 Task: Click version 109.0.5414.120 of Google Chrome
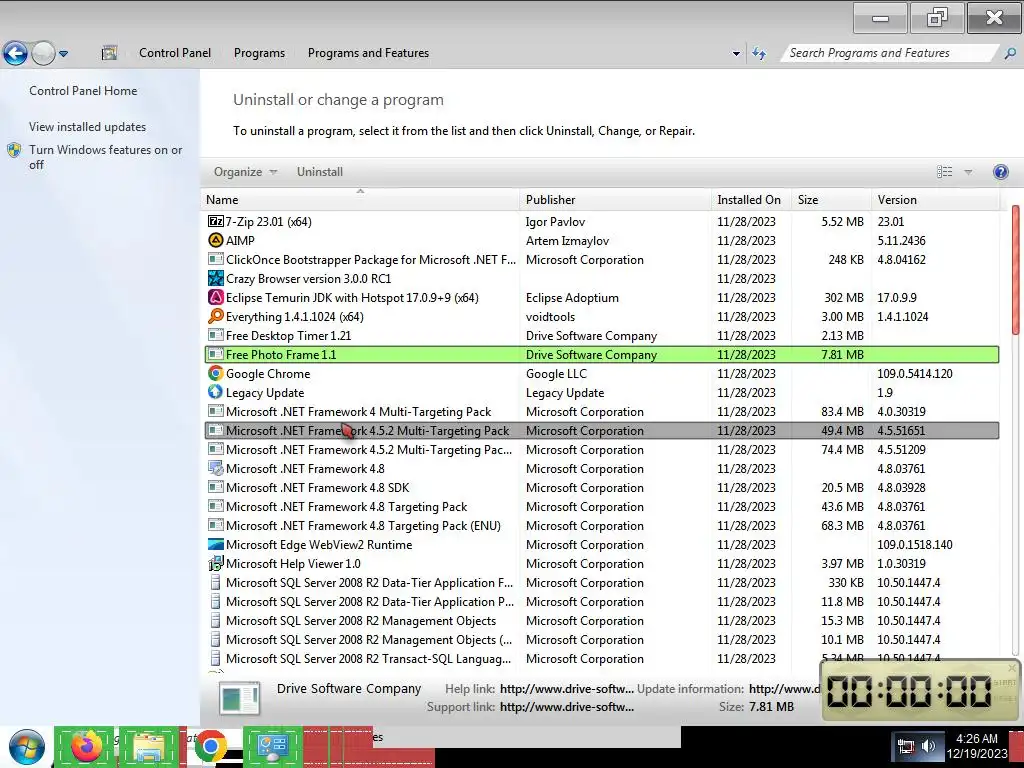pos(914,374)
